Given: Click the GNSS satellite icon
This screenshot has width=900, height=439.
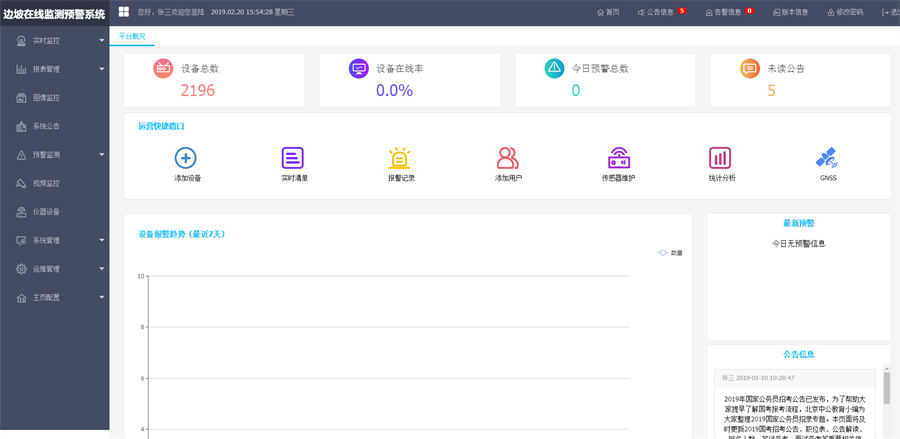Looking at the screenshot, I should [x=826, y=158].
